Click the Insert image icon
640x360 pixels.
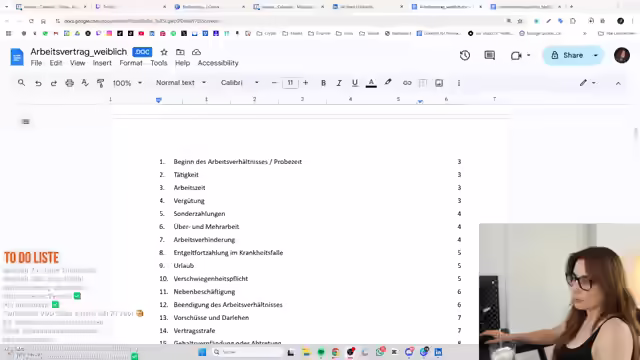pyautogui.click(x=439, y=83)
